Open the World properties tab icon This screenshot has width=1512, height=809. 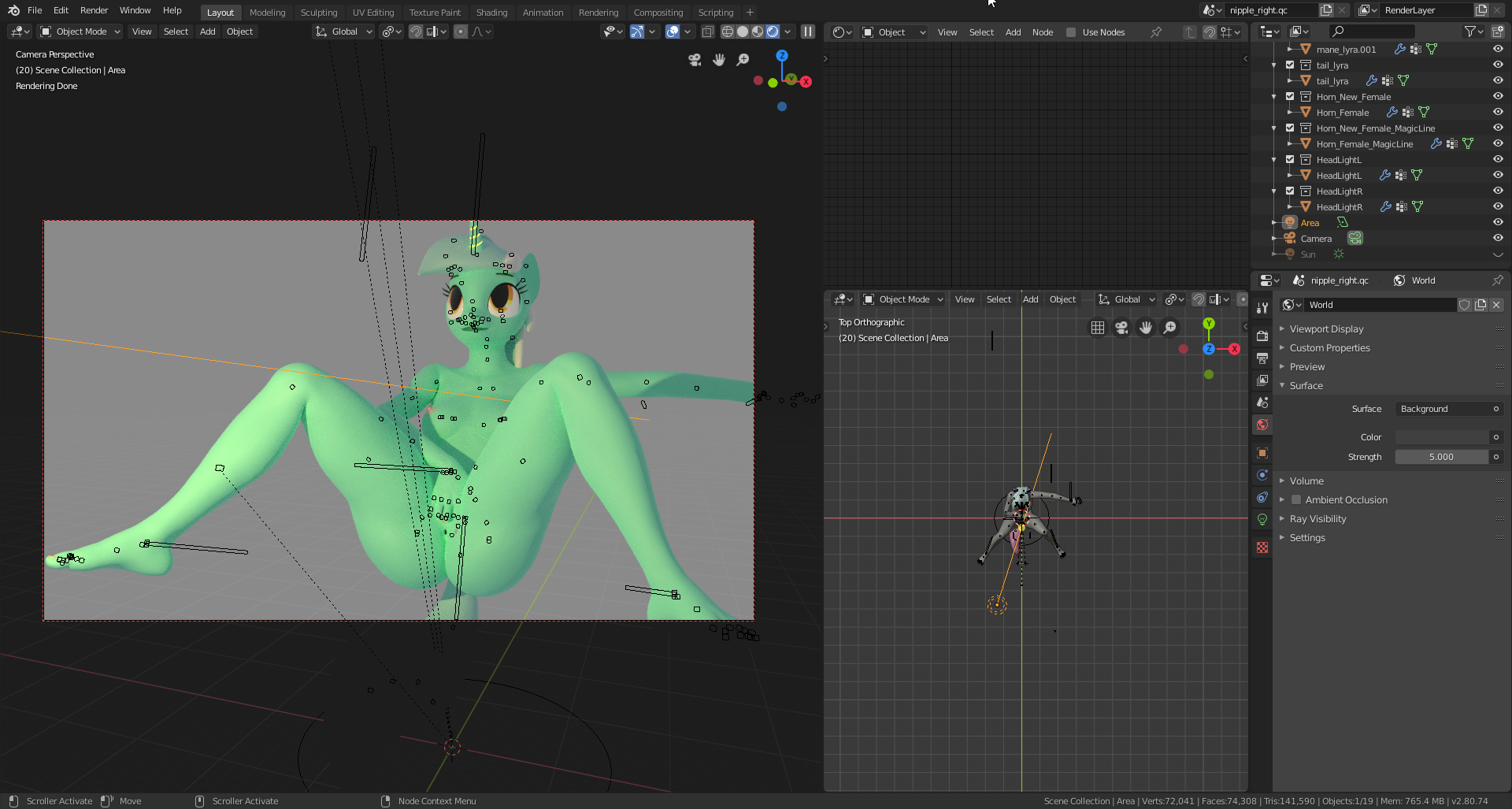1262,425
